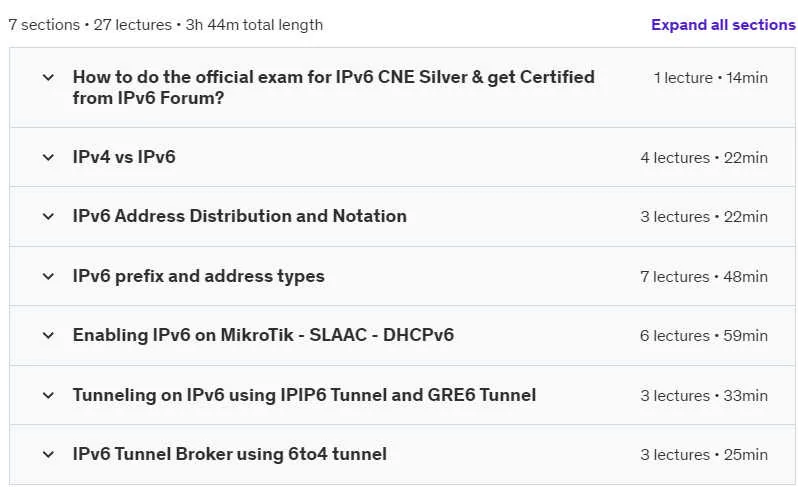Toggle chevron for IPv6 Tunnel Broker section
This screenshot has width=798, height=487.
(48, 454)
